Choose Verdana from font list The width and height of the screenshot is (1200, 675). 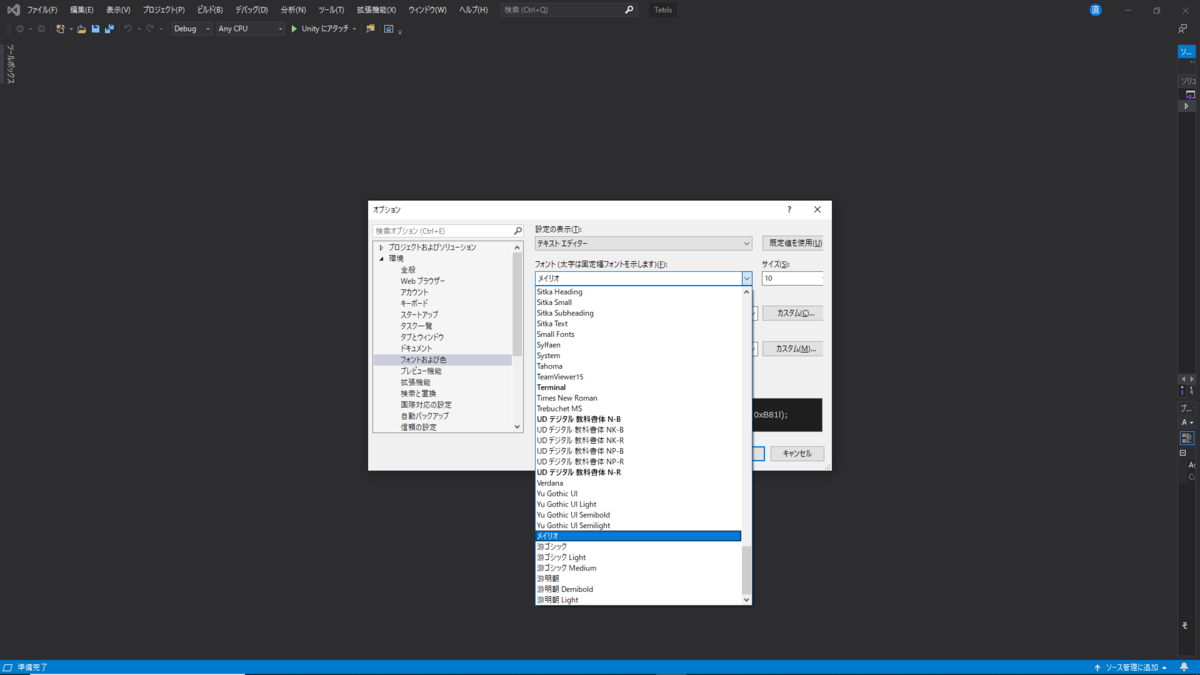638,483
